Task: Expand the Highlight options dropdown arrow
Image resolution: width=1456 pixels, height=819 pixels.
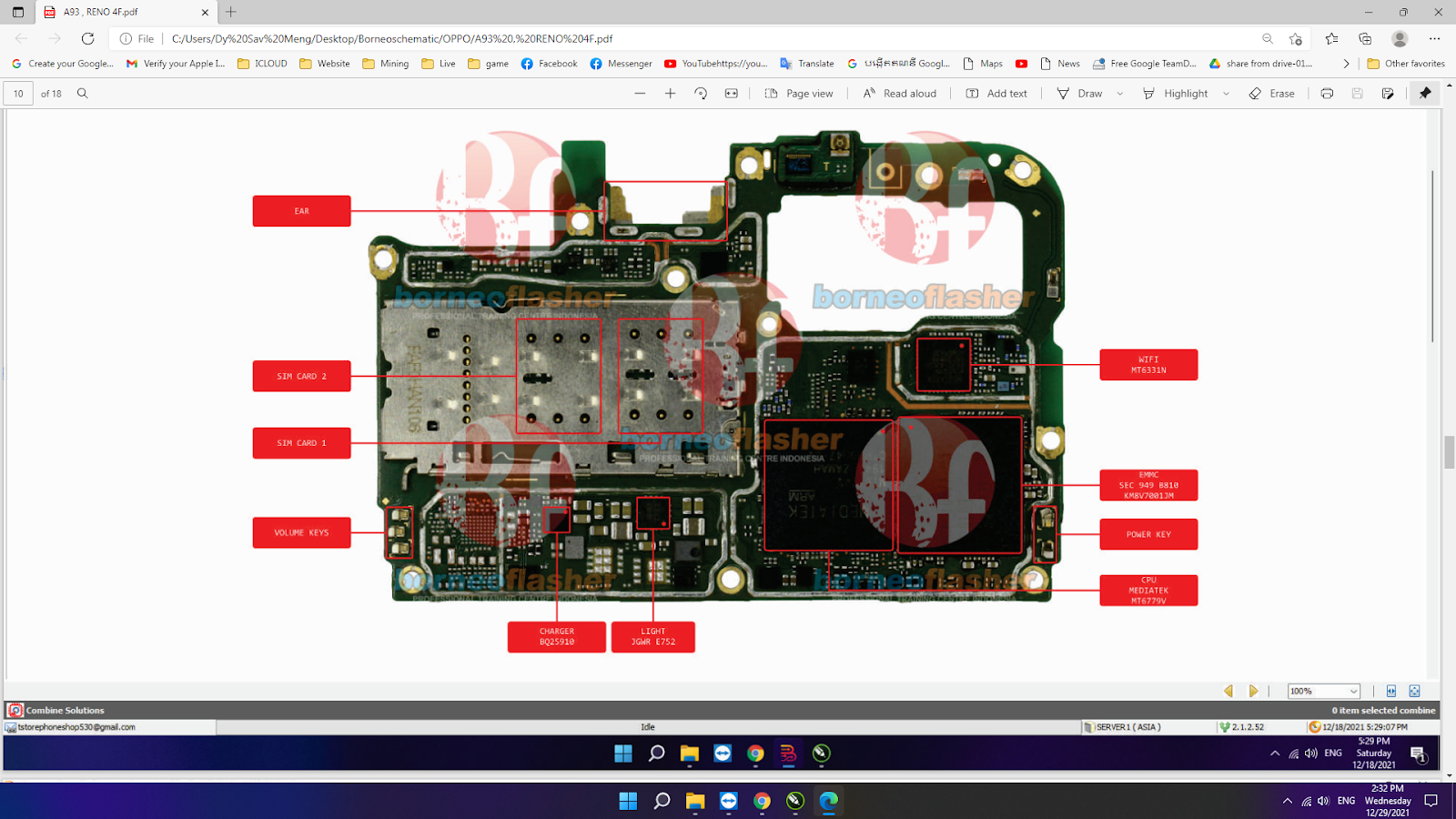Action: coord(1227,94)
